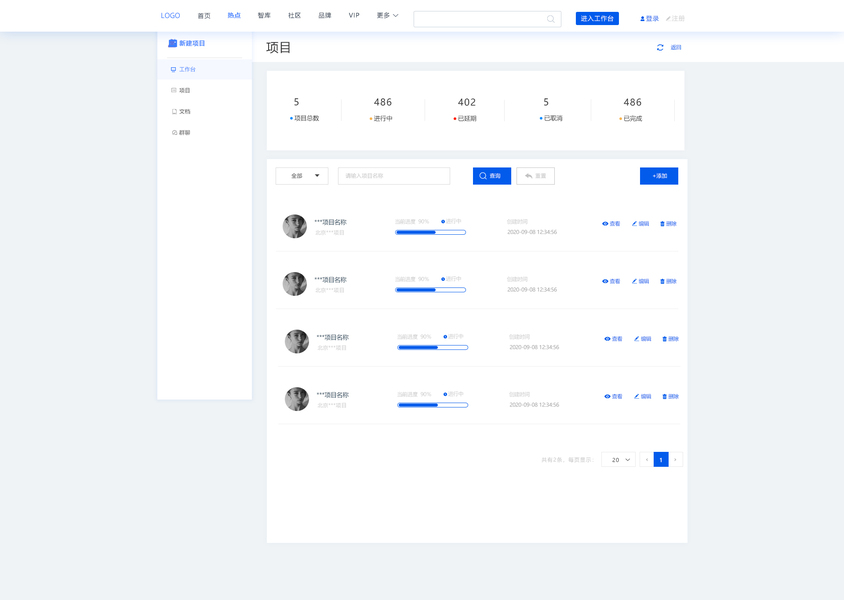Click the eye icon in third project row
Viewport: 844px width, 600px height.
607,339
